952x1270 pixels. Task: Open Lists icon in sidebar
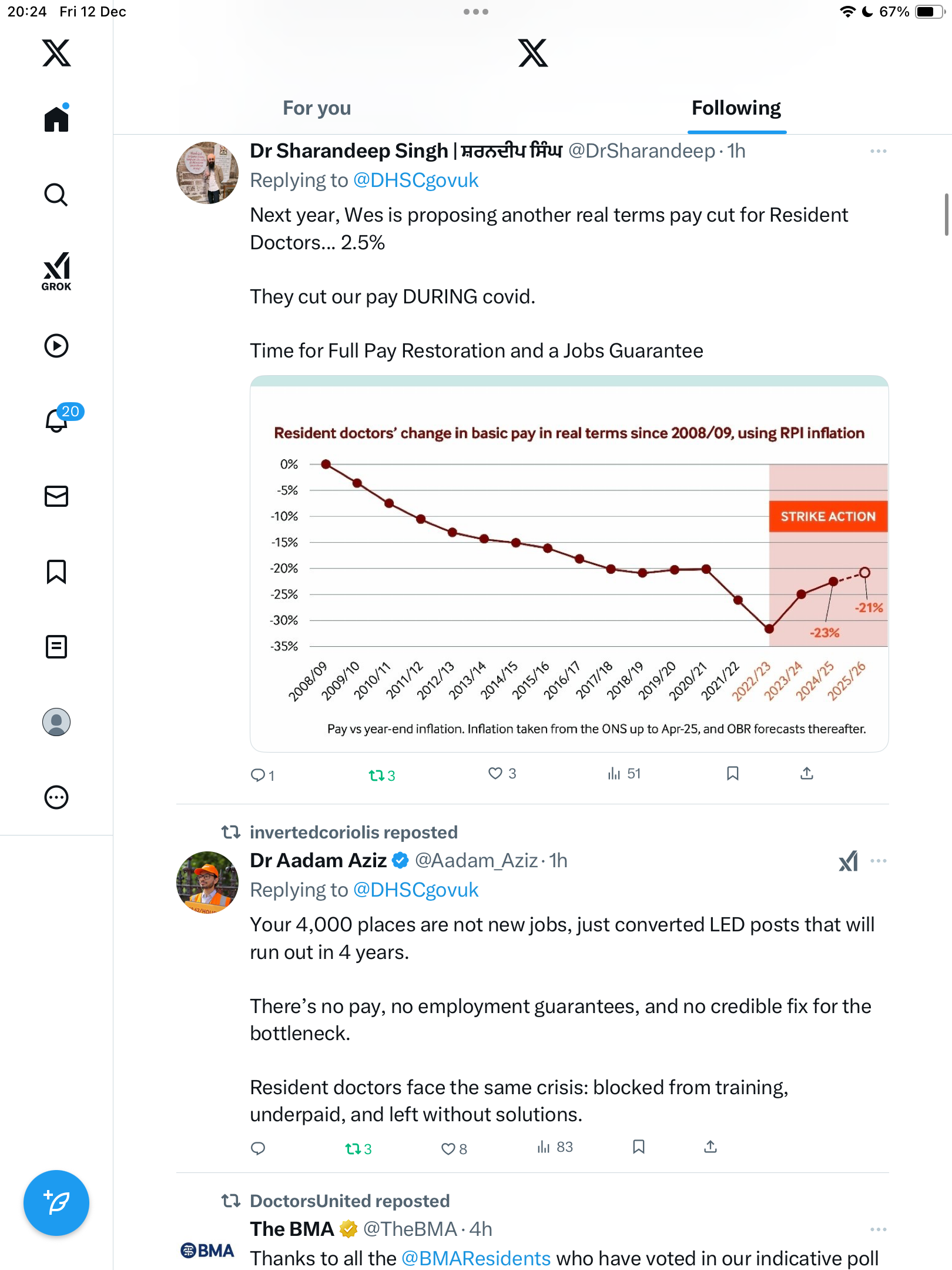(x=56, y=647)
